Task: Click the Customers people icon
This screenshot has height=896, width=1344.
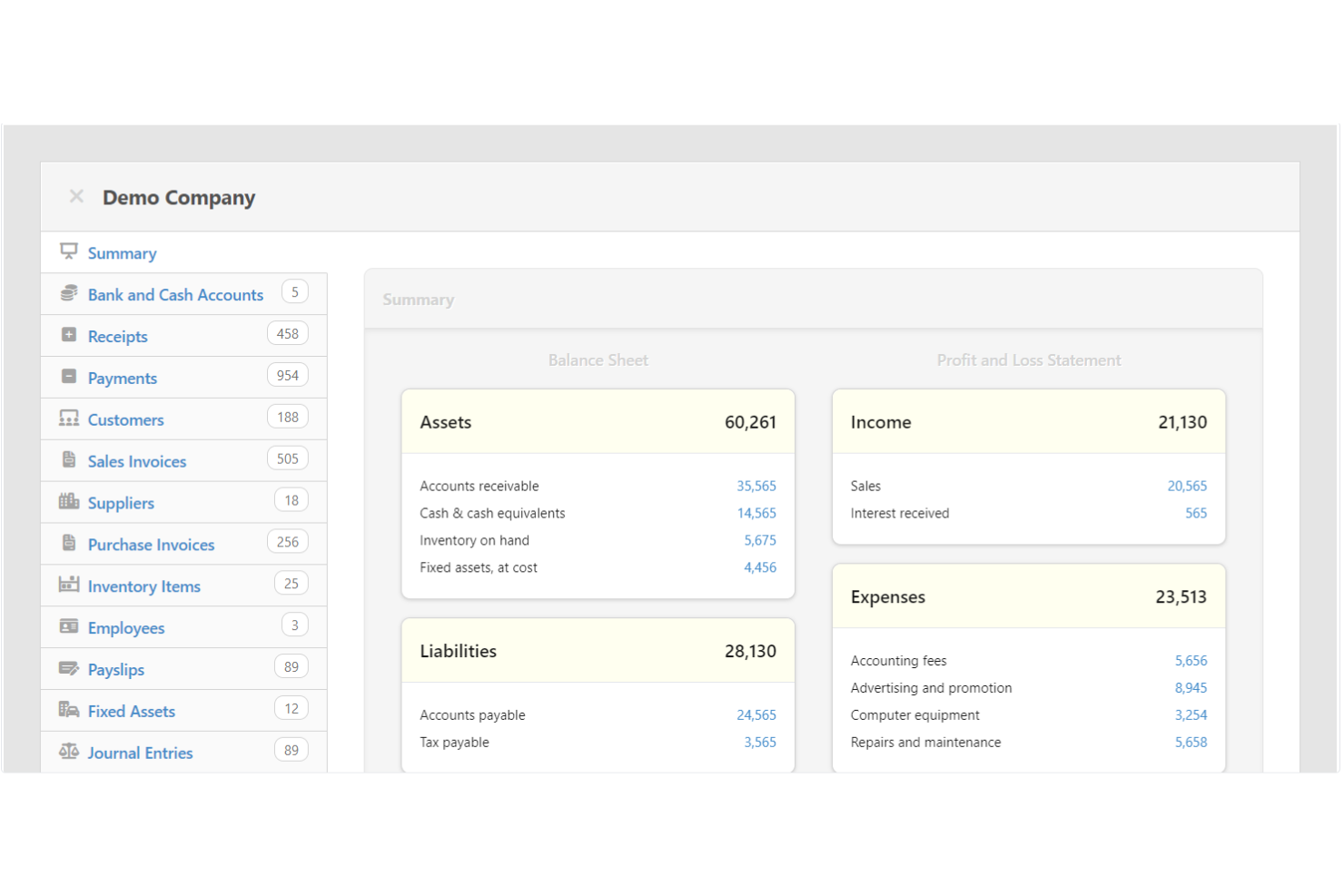Action: (x=69, y=418)
